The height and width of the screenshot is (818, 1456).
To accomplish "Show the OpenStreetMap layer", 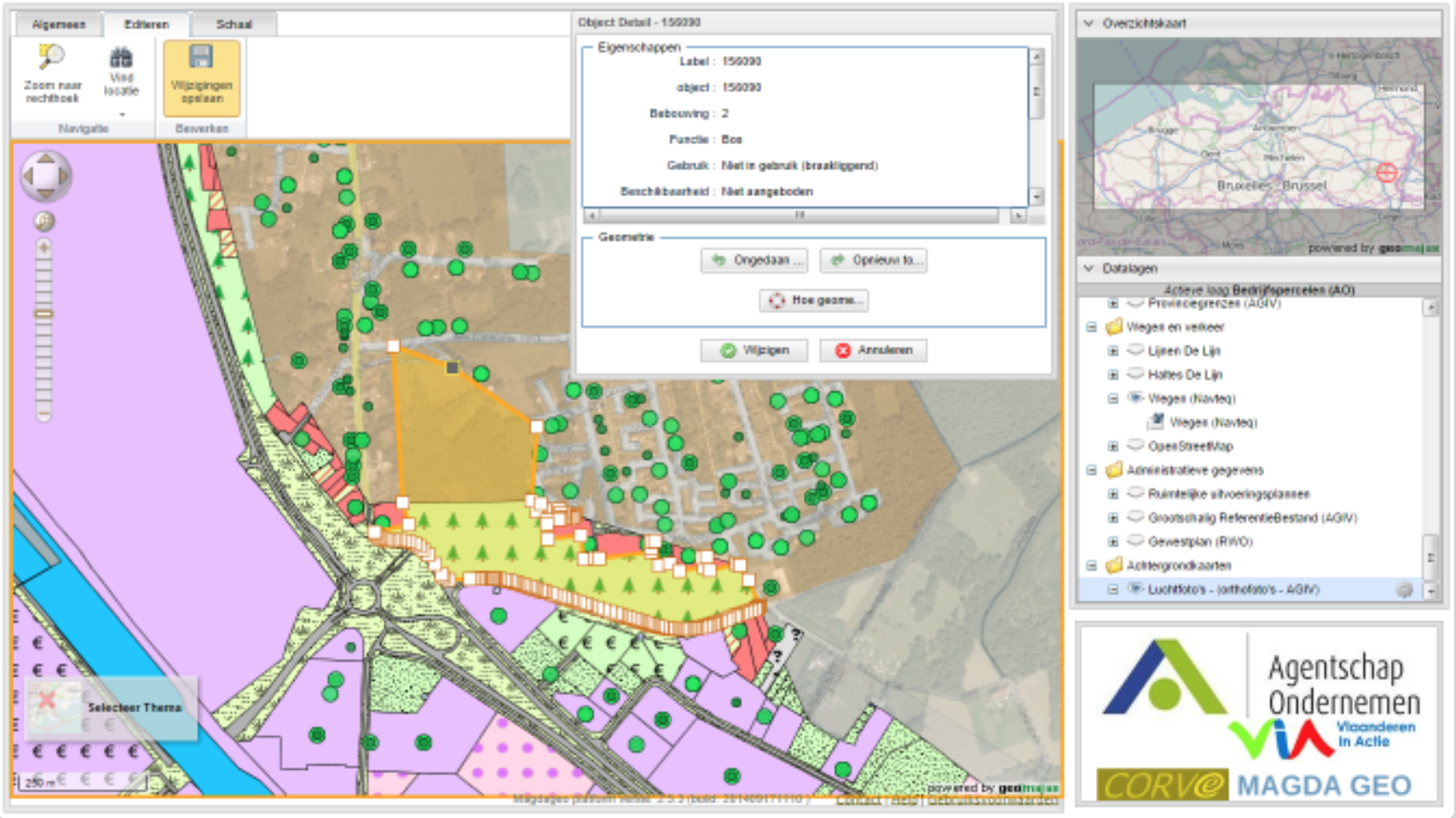I will (1135, 445).
